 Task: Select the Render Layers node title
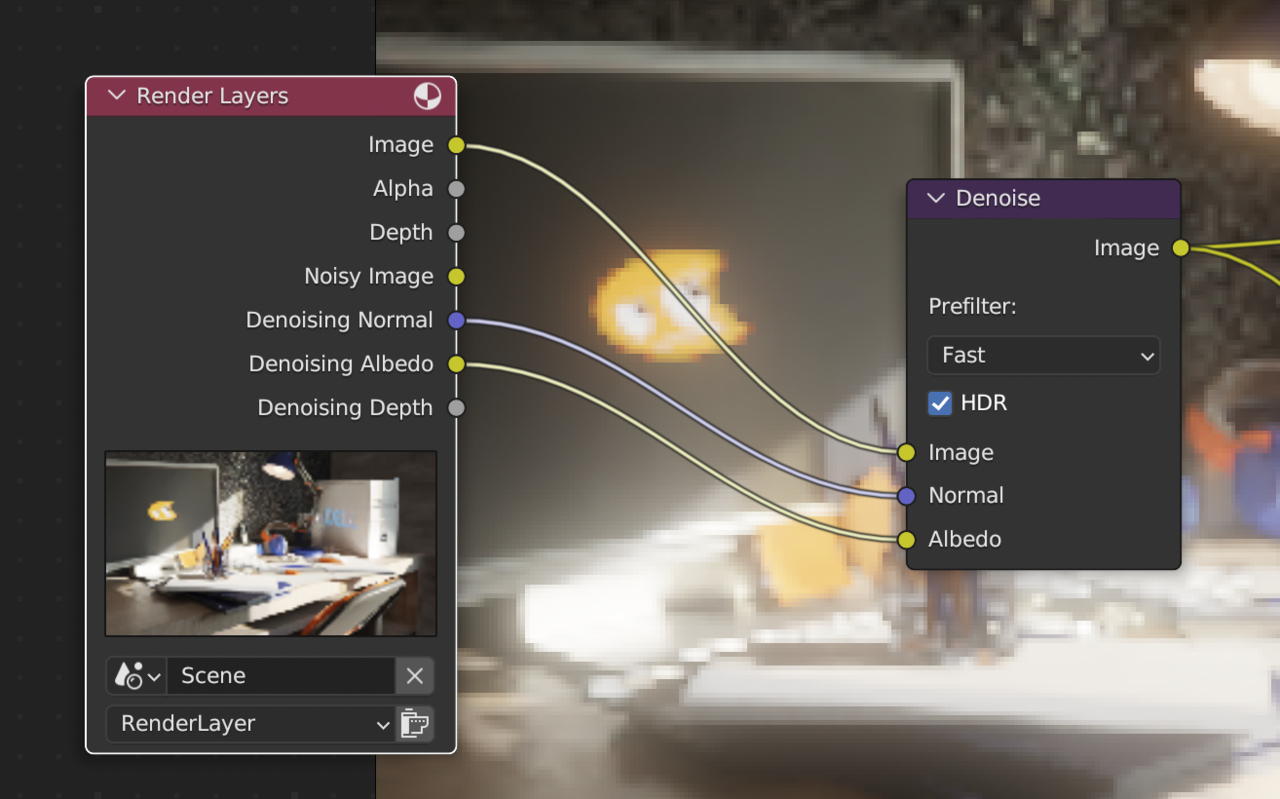pos(212,96)
